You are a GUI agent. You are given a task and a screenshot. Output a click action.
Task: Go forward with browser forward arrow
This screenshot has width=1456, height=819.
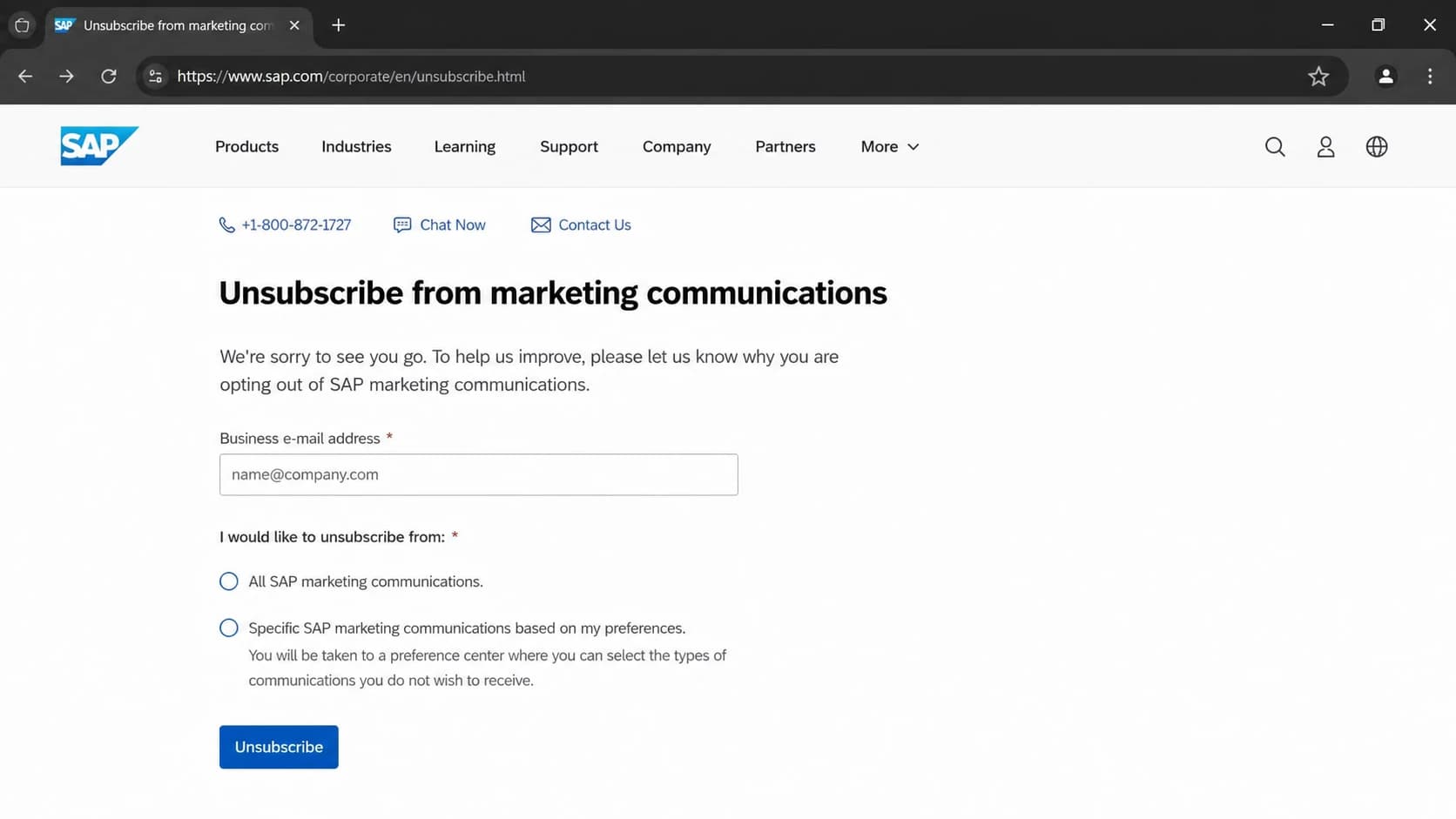(x=66, y=77)
